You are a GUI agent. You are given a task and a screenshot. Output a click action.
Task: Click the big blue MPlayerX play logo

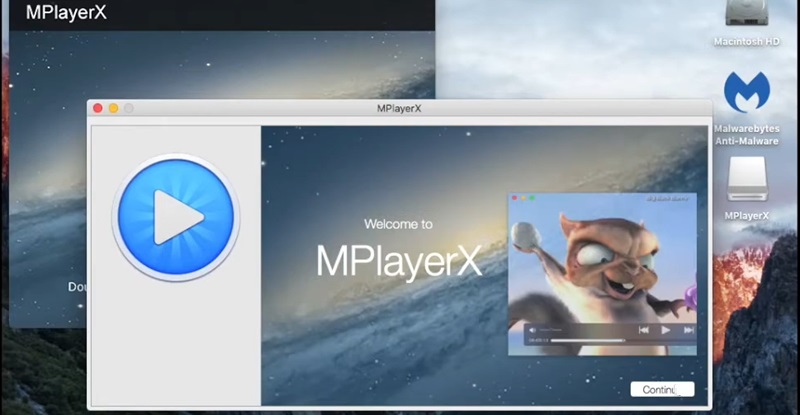pyautogui.click(x=176, y=217)
